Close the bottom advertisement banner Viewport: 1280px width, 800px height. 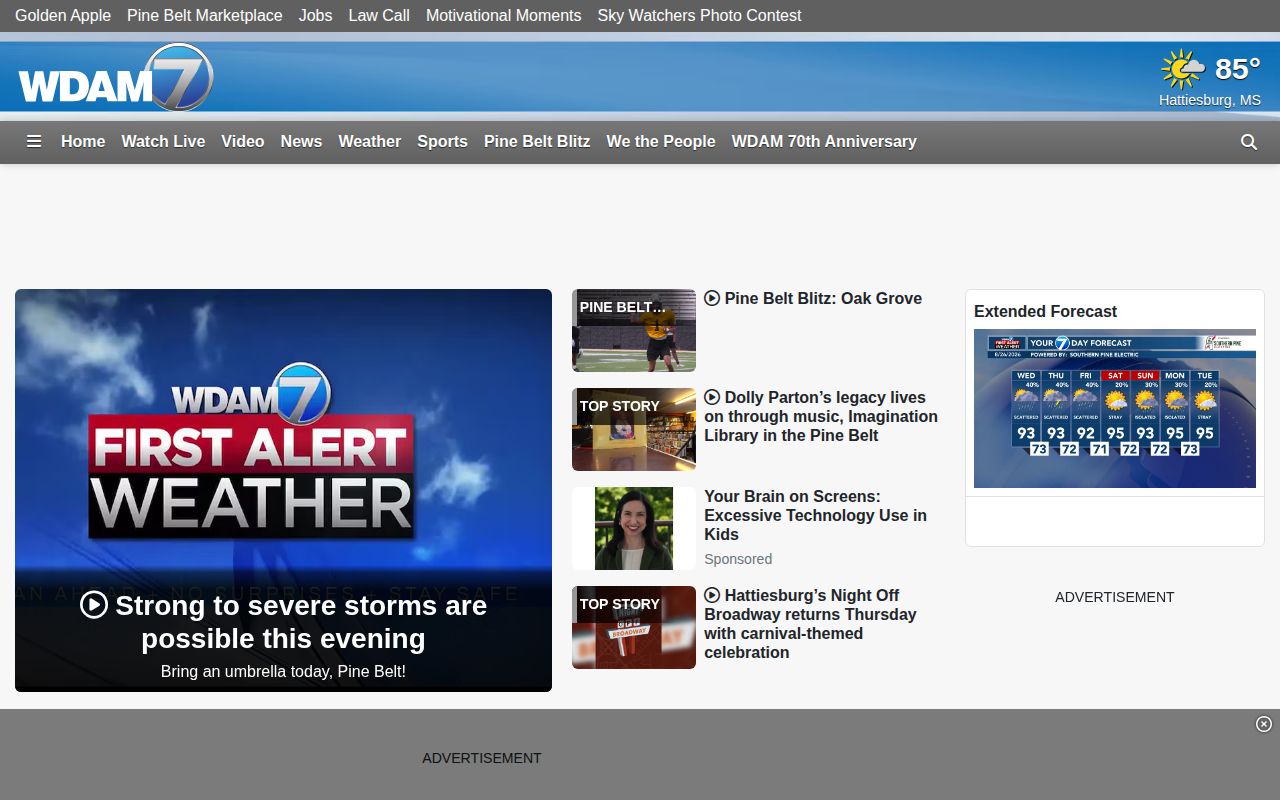click(1264, 724)
